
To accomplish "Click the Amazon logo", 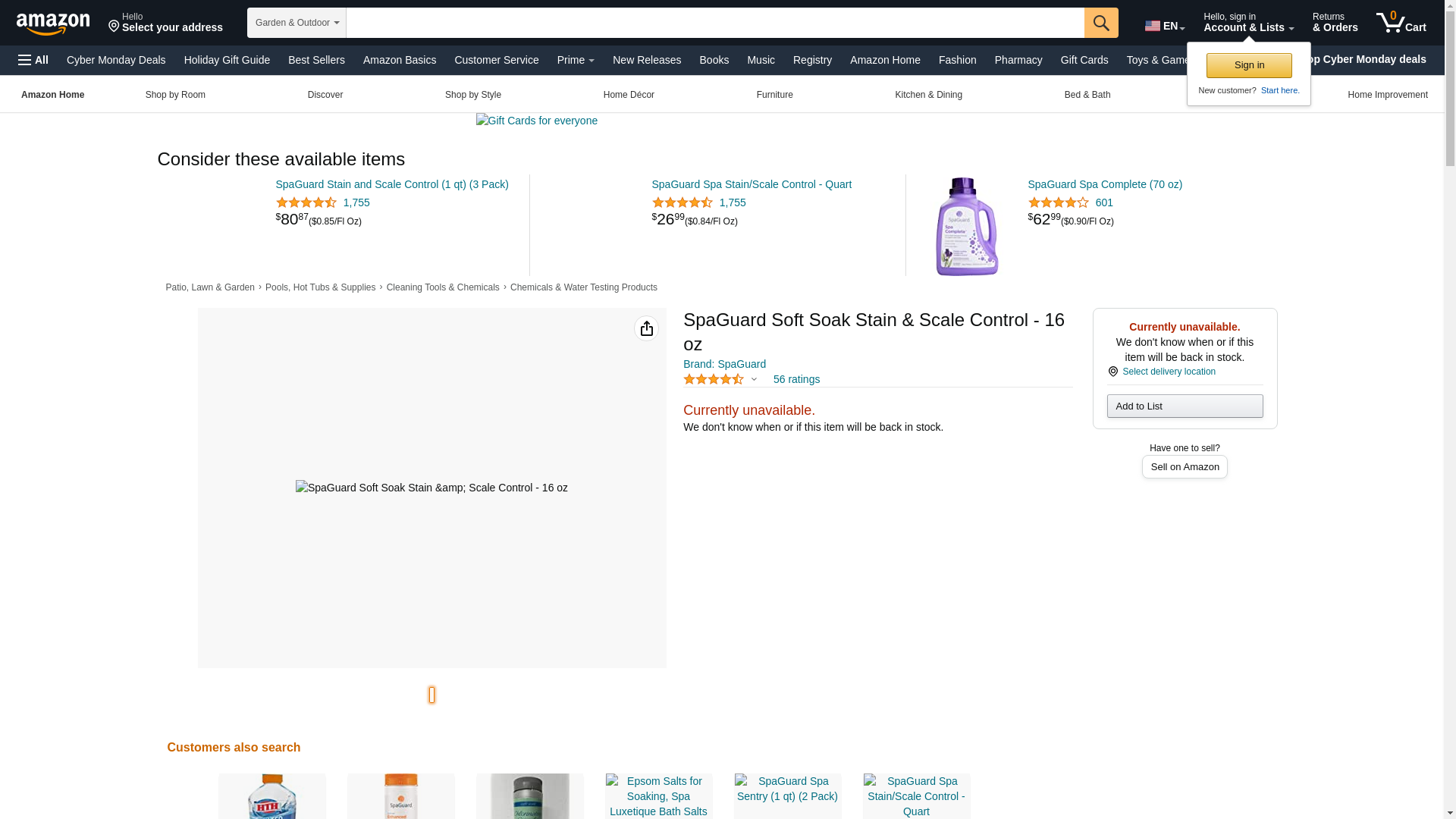I will 53,24.
